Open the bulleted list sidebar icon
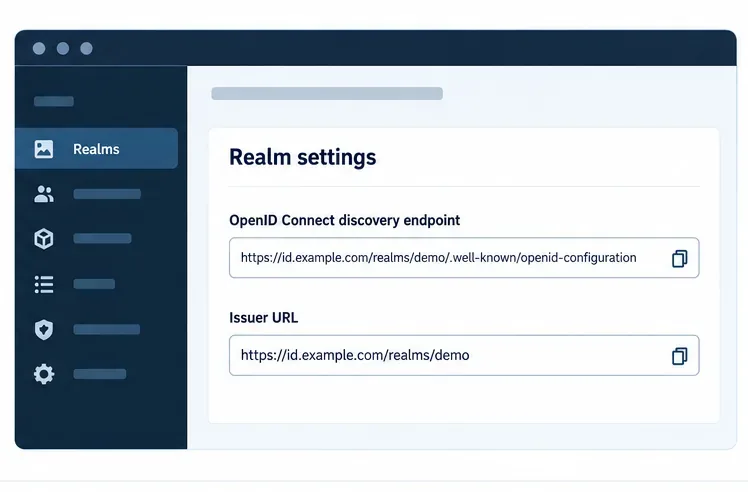The image size is (748, 492). click(x=44, y=284)
